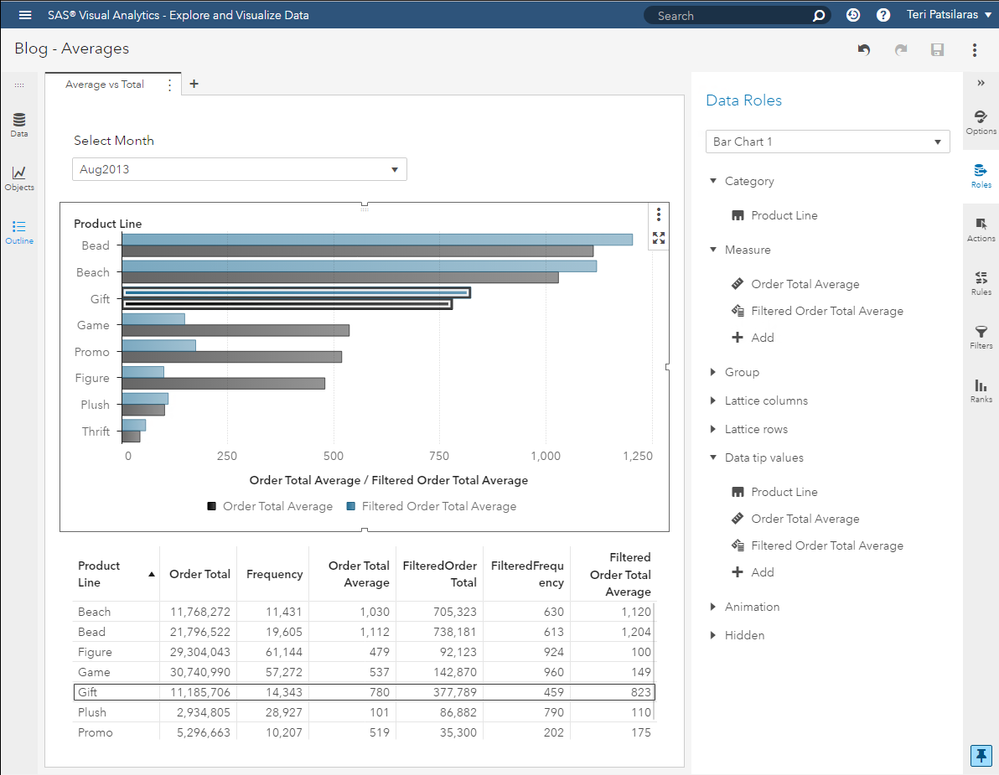Open the Select Month dropdown
The height and width of the screenshot is (775, 999).
tap(240, 170)
